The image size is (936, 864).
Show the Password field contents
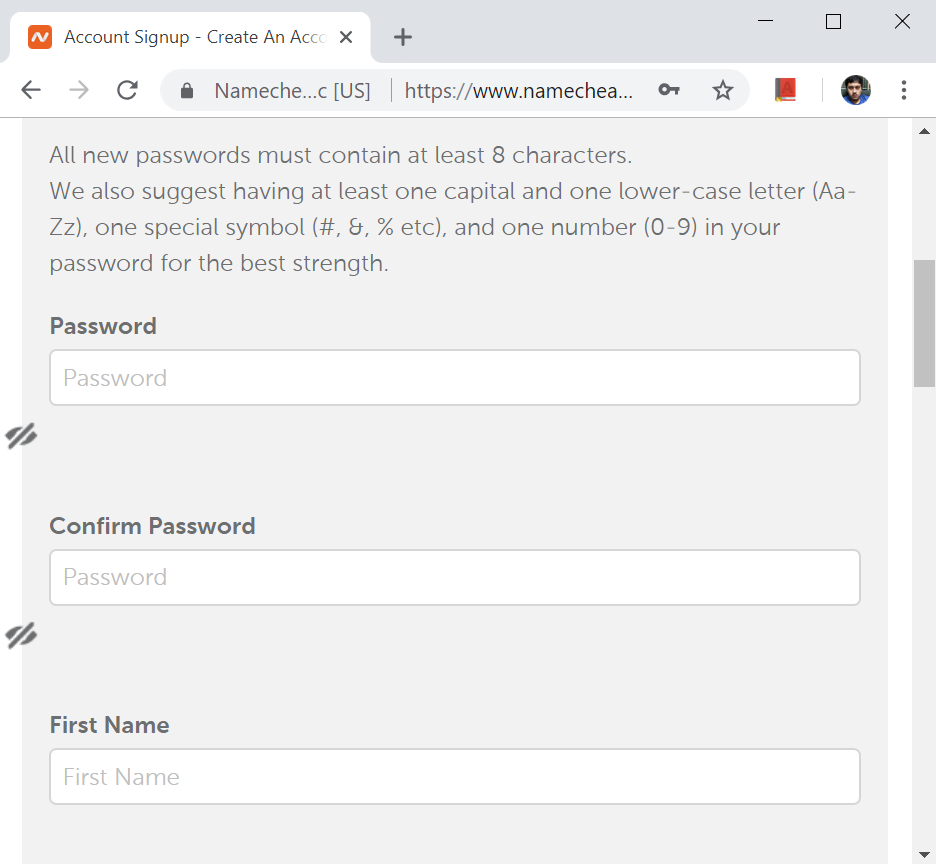[x=21, y=435]
